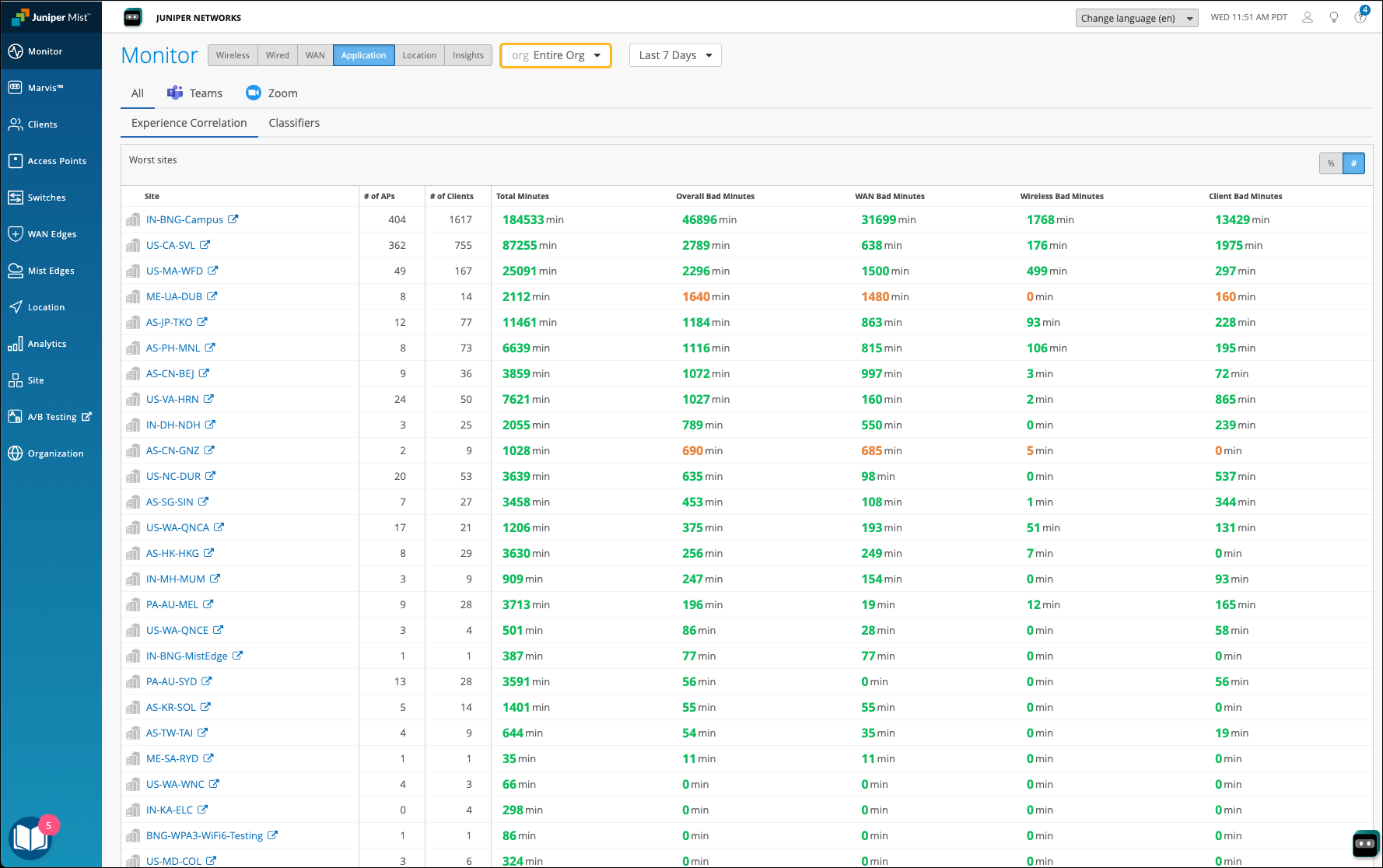Viewport: 1383px width, 868px height.
Task: Switch to the Classifiers tab
Action: [x=294, y=123]
